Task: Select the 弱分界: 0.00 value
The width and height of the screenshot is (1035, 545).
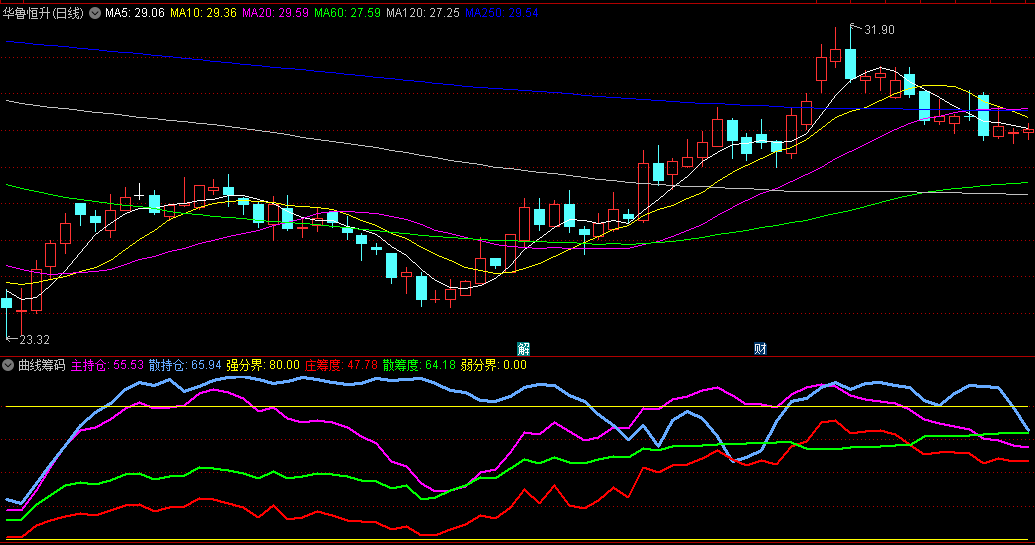Action: coord(493,365)
